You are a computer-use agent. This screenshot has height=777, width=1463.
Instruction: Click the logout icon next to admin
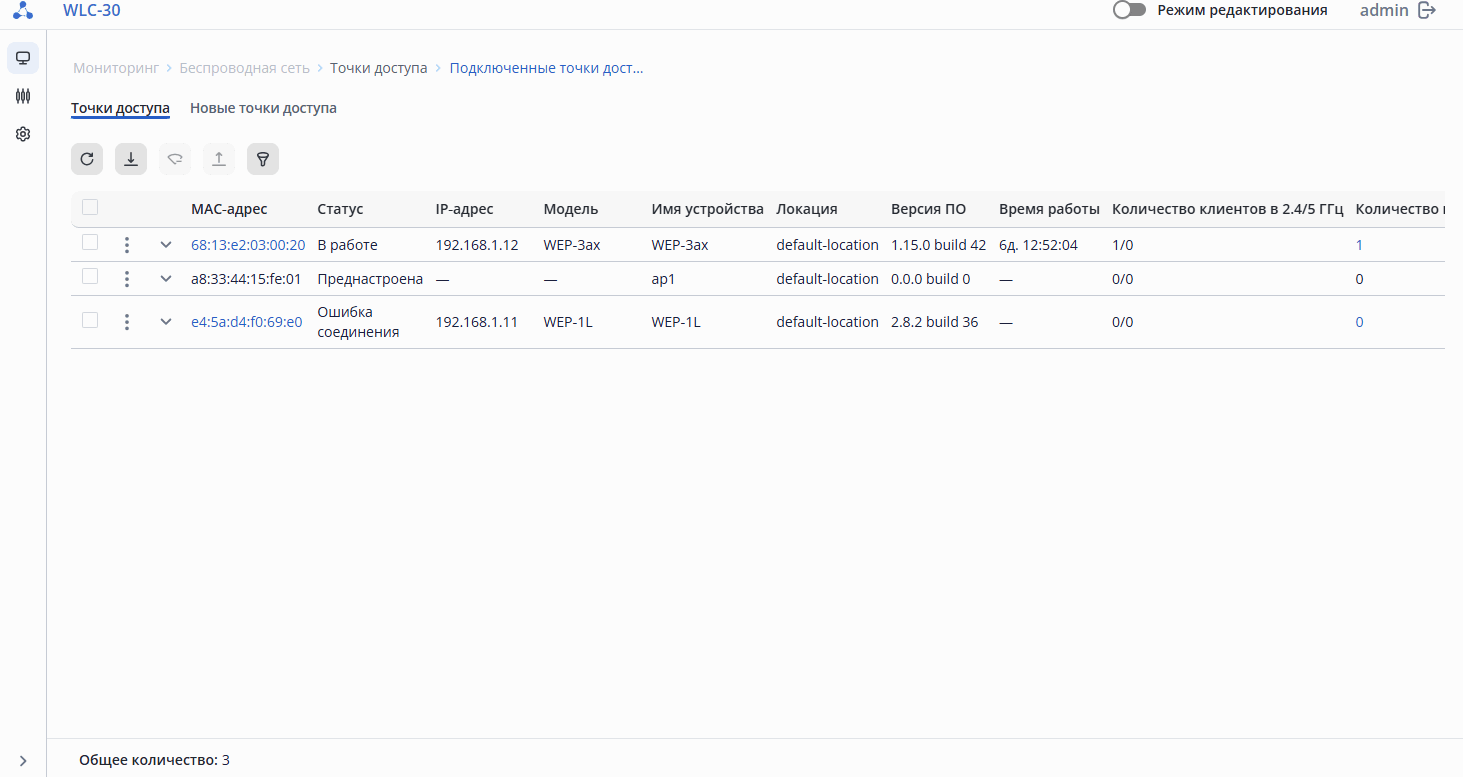point(1427,11)
